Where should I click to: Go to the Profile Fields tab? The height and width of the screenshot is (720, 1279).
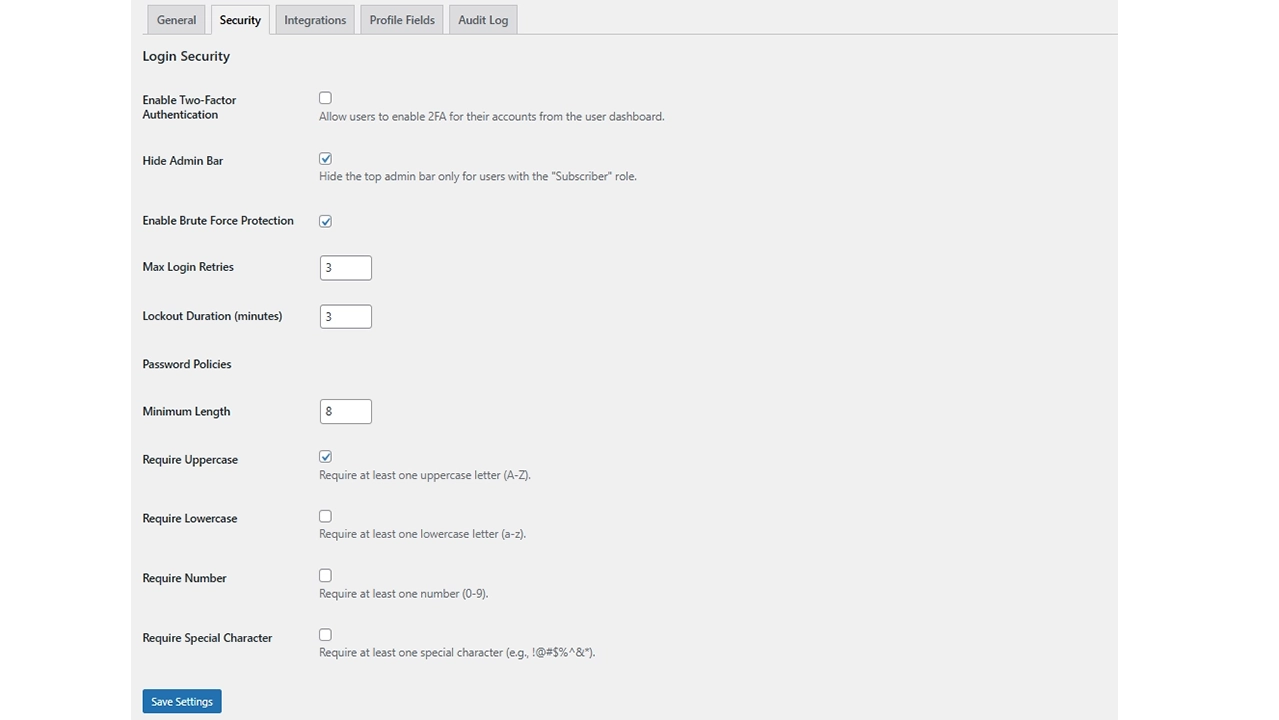(402, 20)
